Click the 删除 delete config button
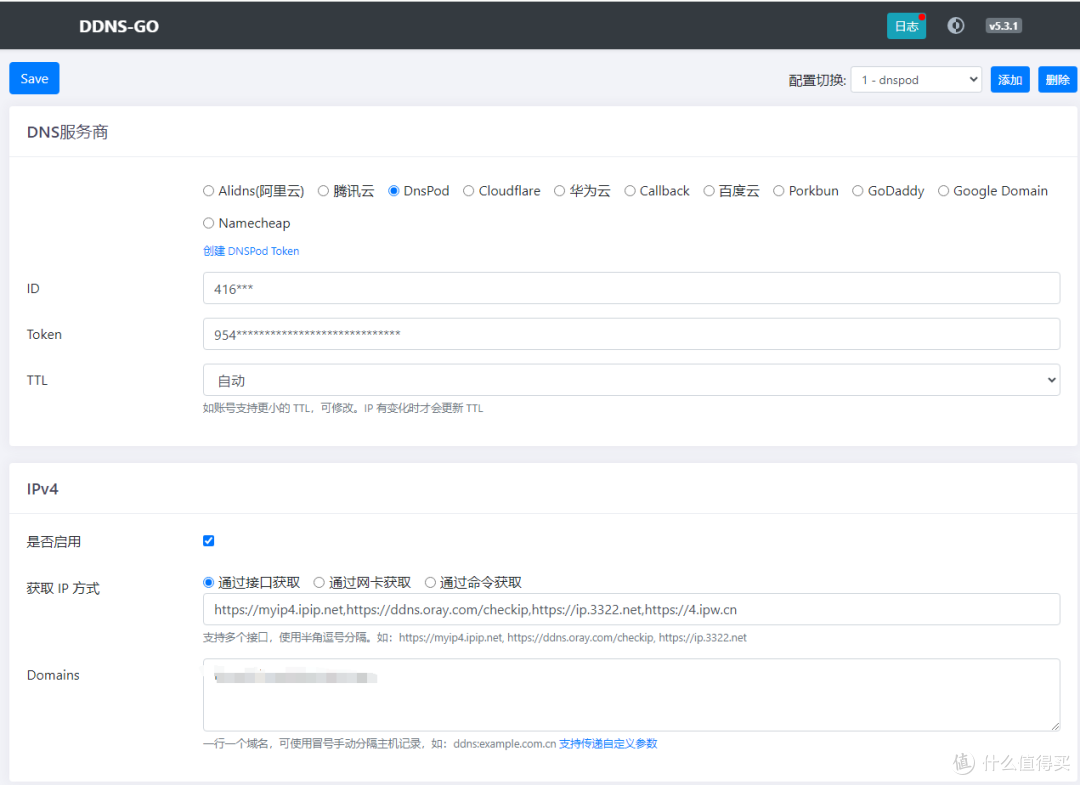This screenshot has height=785, width=1080. [x=1057, y=80]
